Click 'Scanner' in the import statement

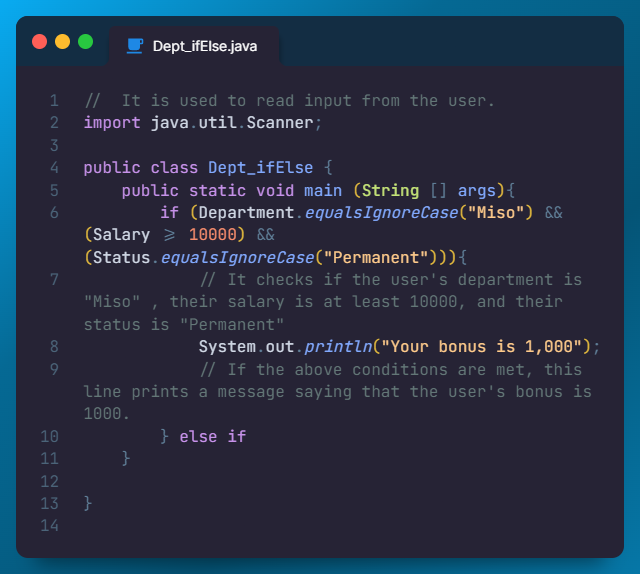point(280,123)
